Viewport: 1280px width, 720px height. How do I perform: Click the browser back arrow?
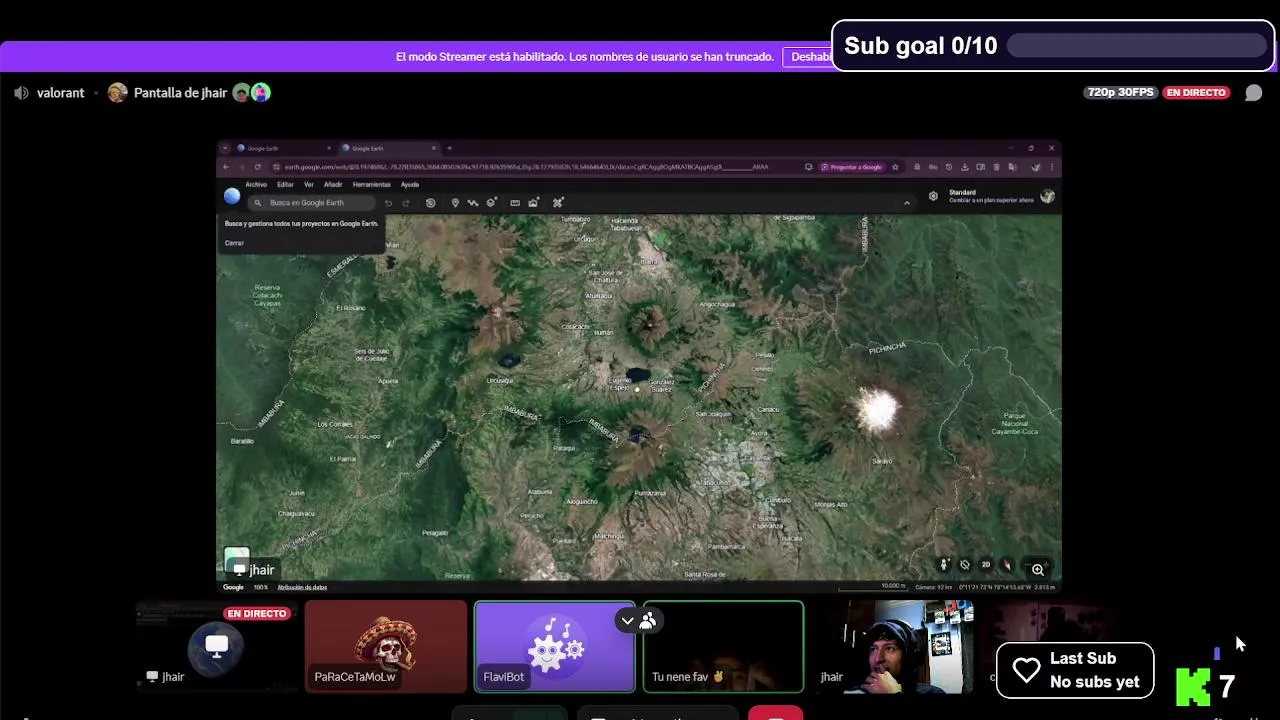point(226,167)
